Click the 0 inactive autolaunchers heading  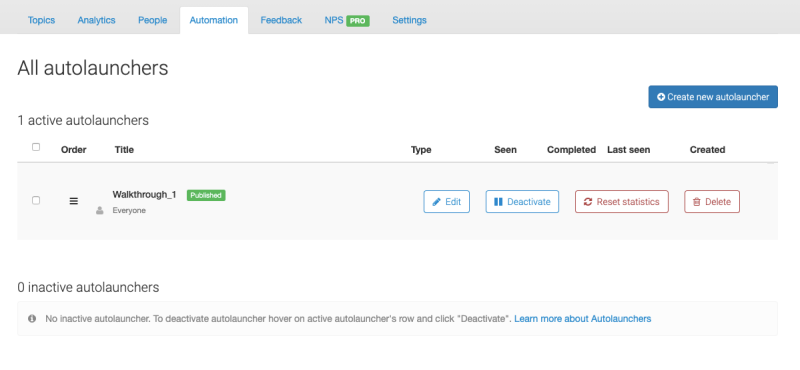click(x=88, y=287)
